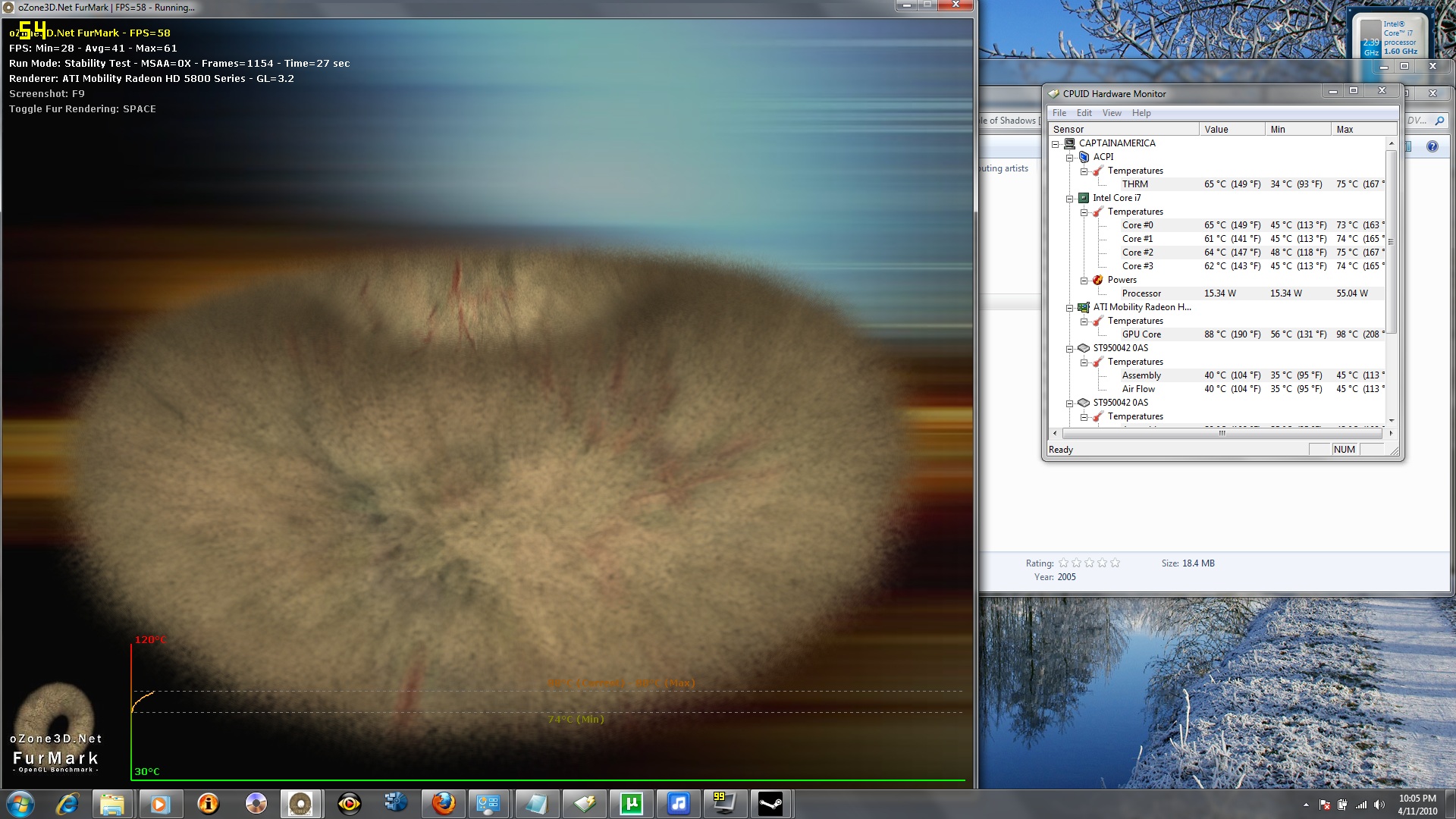This screenshot has width=1456, height=819.
Task: Click the search magnifier in background window
Action: tap(1439, 121)
